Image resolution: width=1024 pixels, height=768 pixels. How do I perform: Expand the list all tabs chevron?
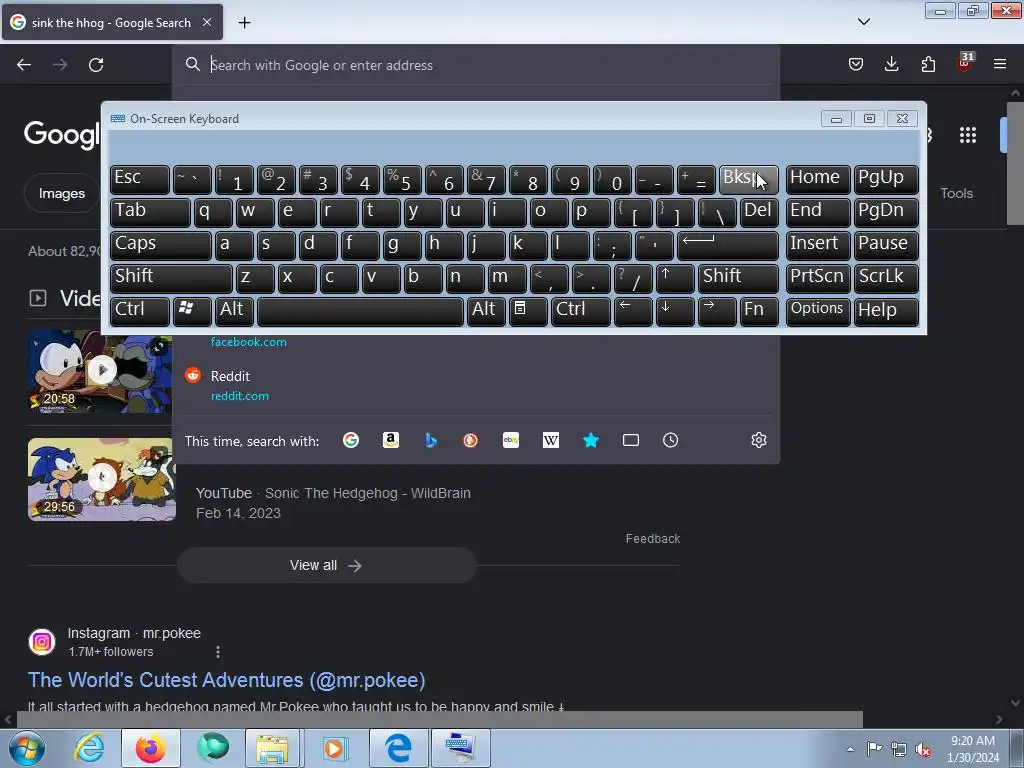pyautogui.click(x=863, y=22)
